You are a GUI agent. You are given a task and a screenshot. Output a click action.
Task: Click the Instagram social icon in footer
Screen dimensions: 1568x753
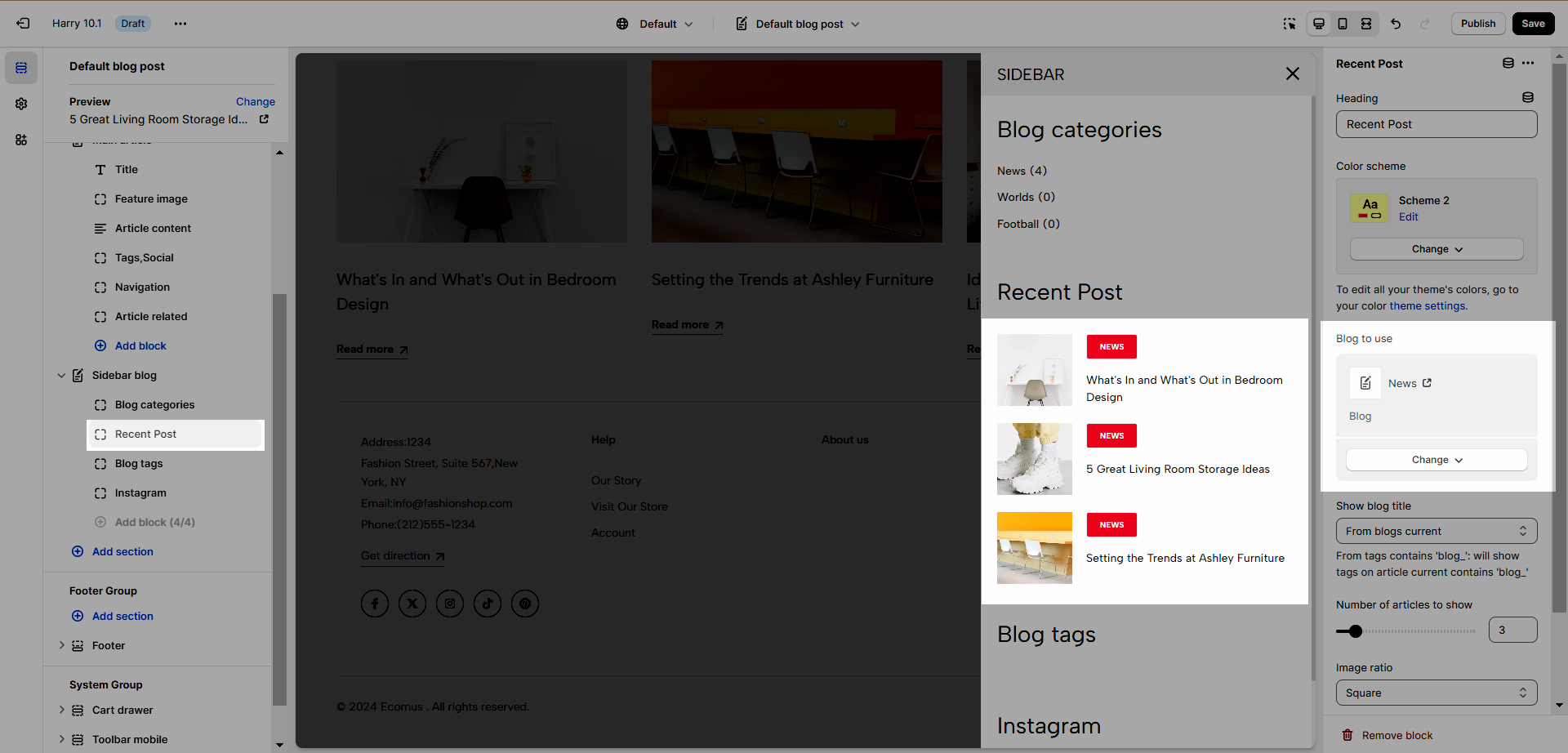(450, 604)
